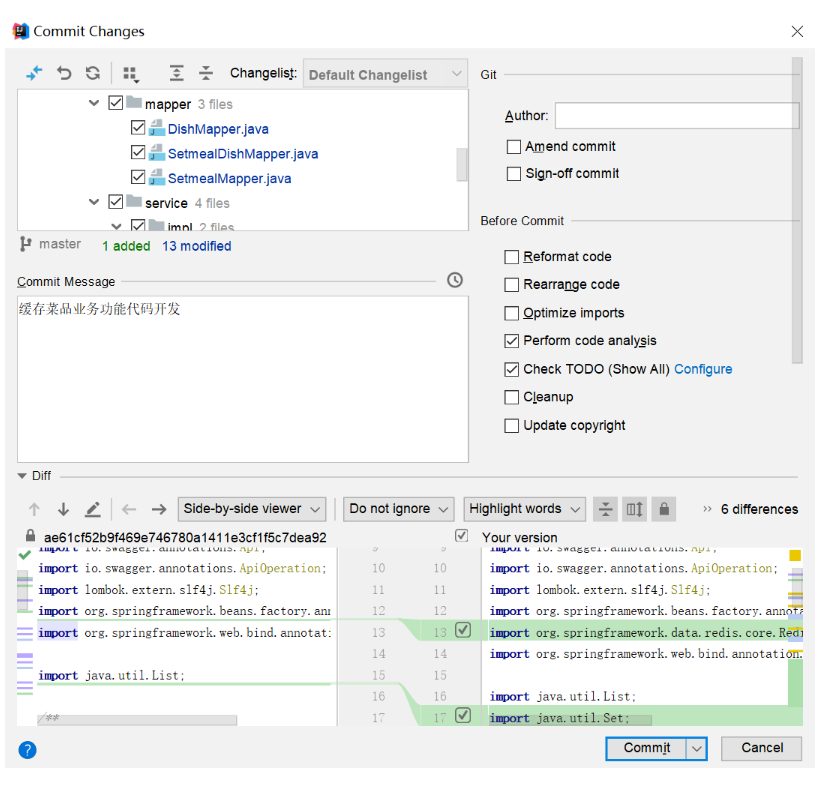This screenshot has width=839, height=787.
Task: Enable Sign-off commit checkbox
Action: click(x=514, y=174)
